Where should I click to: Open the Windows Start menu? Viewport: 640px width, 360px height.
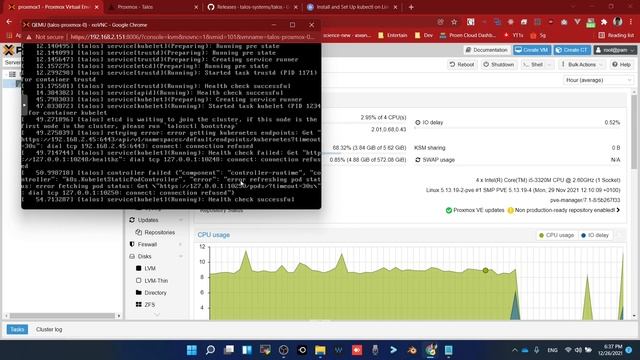(x=191, y=350)
